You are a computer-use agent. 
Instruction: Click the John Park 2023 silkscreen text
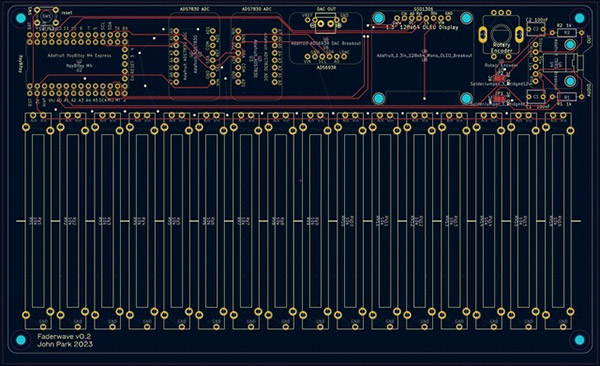(65, 344)
